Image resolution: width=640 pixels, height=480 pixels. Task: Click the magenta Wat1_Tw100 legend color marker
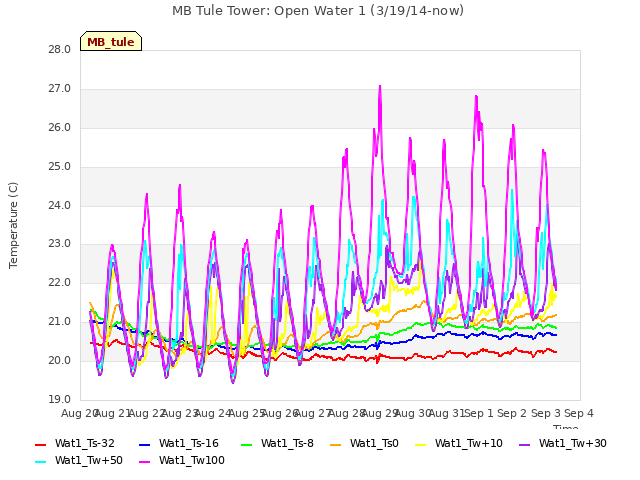point(144,462)
